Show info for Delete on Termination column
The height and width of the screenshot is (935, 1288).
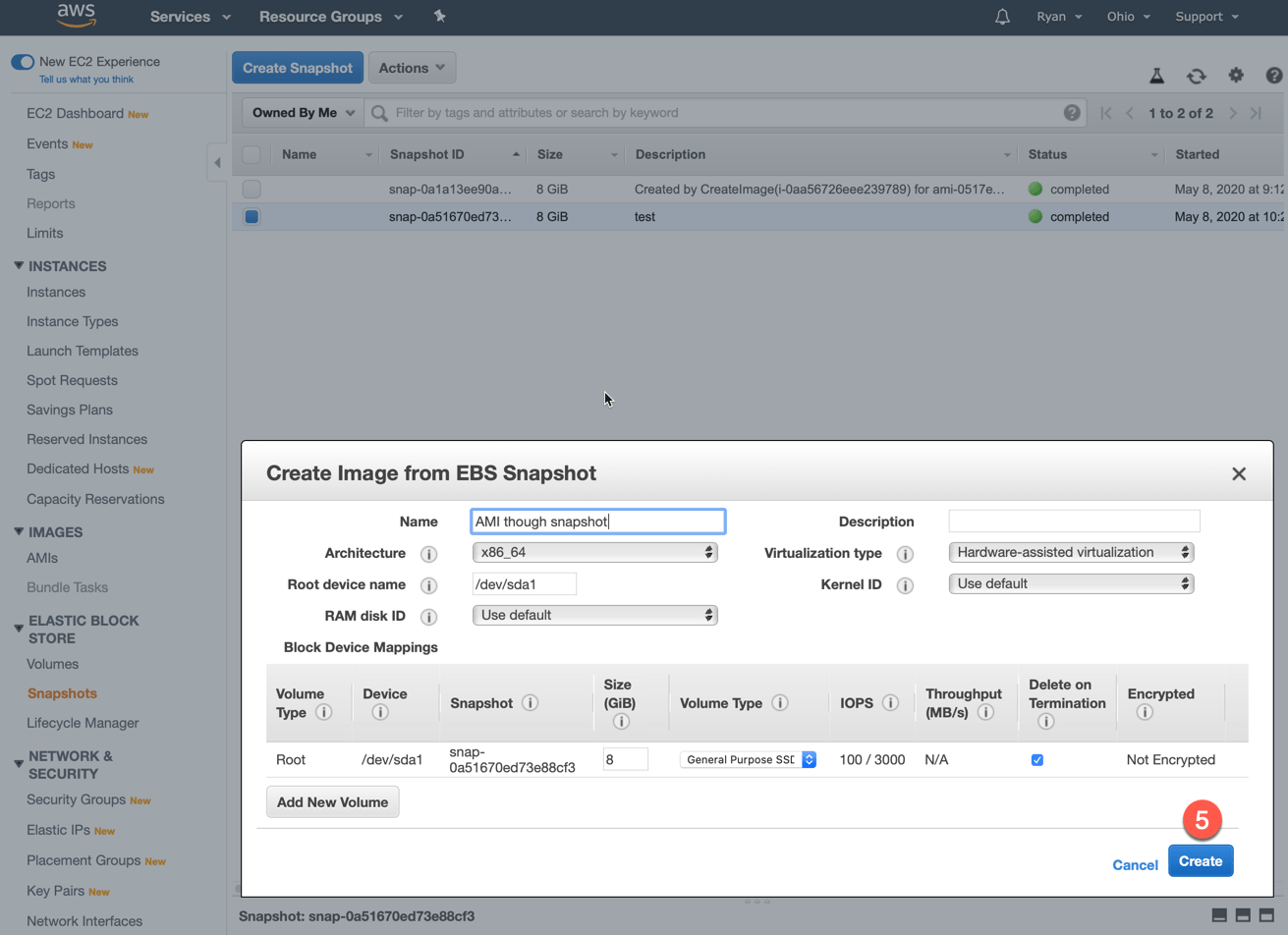pyautogui.click(x=1045, y=721)
